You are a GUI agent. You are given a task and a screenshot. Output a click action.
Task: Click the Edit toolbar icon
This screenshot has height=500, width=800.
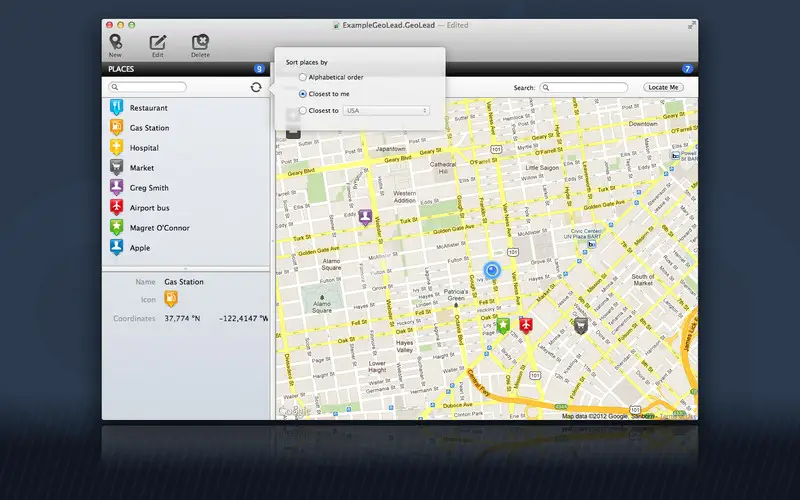pyautogui.click(x=158, y=45)
